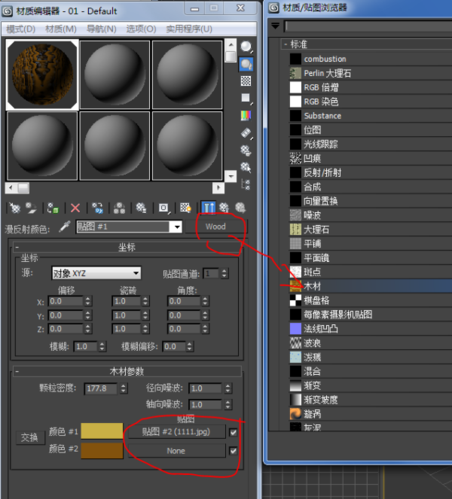Open the 贴图 #1 map name dropdown

tap(177, 227)
